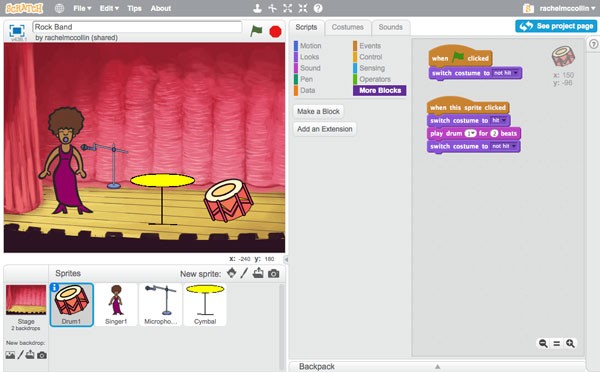This screenshot has height=372, width=600.
Task: Select the duplicate stamp tool in toolbar
Action: point(258,8)
